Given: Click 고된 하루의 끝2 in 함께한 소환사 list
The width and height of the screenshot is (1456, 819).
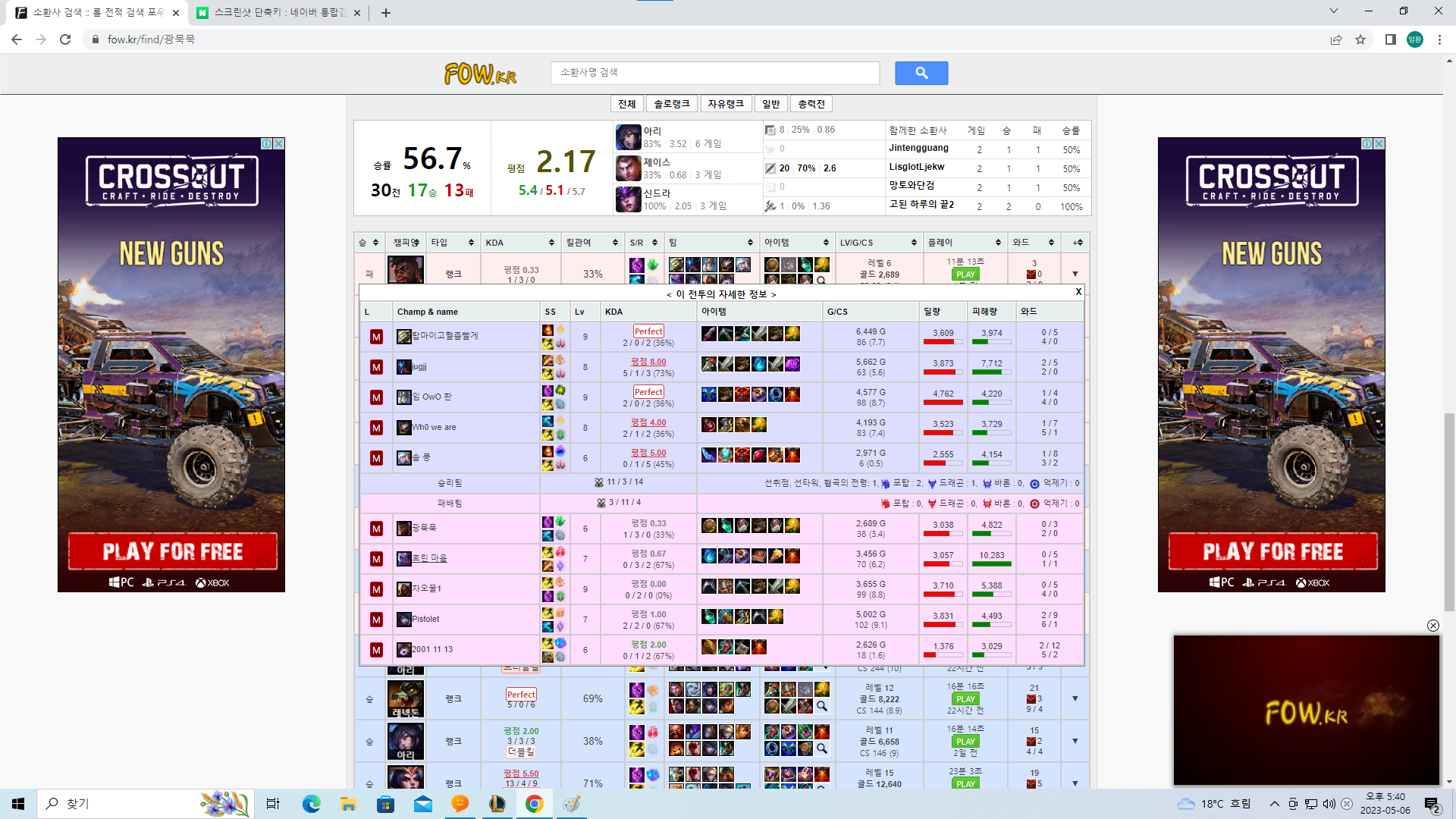Looking at the screenshot, I should 921,205.
